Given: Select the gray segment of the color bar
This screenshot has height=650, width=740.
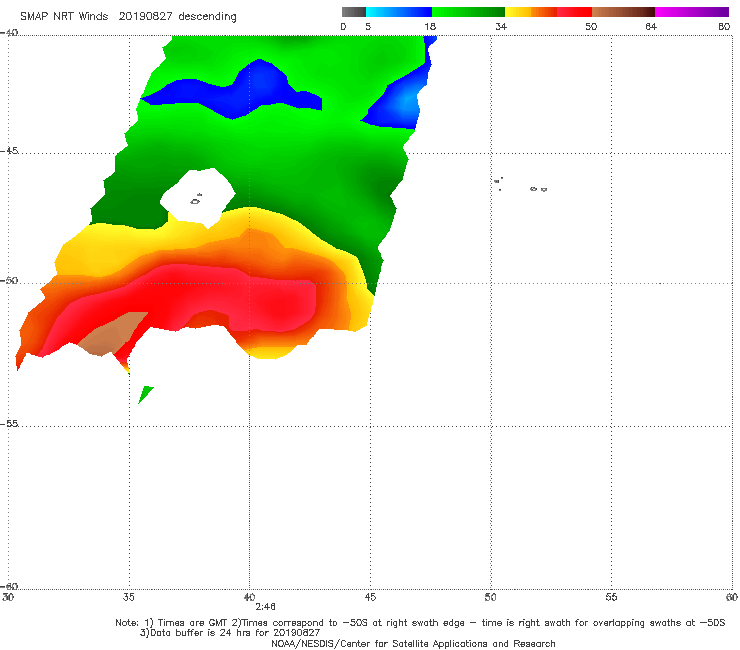Looking at the screenshot, I should [x=354, y=12].
